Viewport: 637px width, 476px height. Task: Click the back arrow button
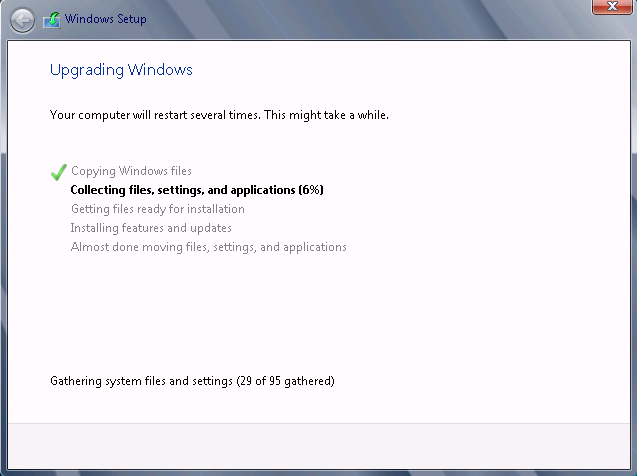click(x=22, y=20)
